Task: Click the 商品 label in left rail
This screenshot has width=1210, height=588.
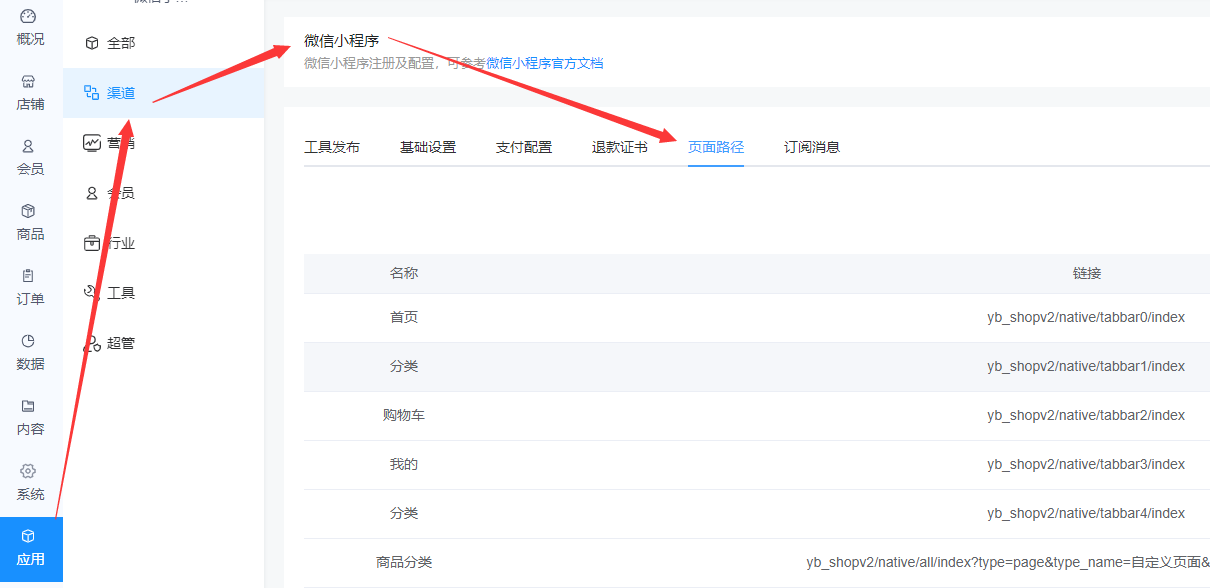Action: point(30,234)
